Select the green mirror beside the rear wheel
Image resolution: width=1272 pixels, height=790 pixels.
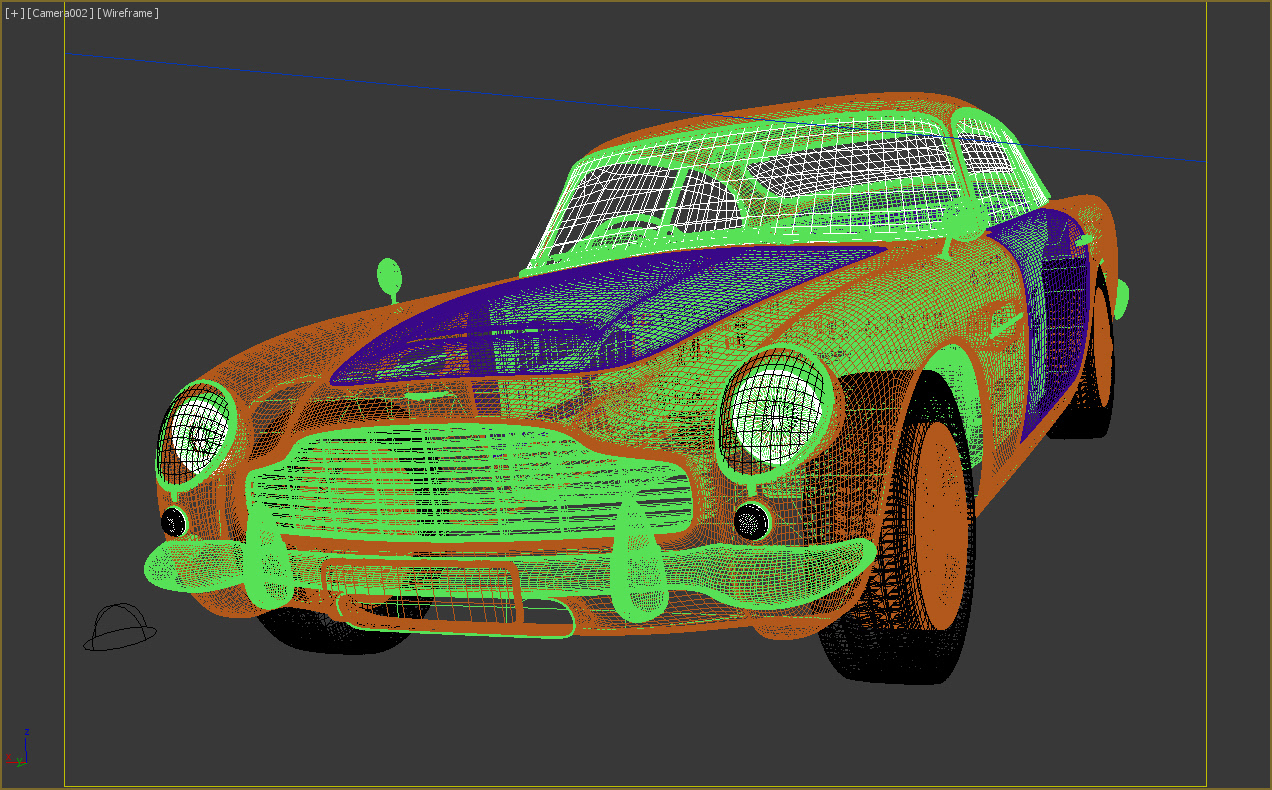click(x=1121, y=298)
